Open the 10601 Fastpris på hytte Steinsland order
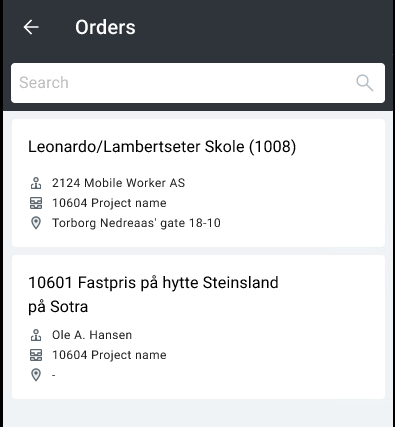This screenshot has width=395, height=427. point(198,327)
